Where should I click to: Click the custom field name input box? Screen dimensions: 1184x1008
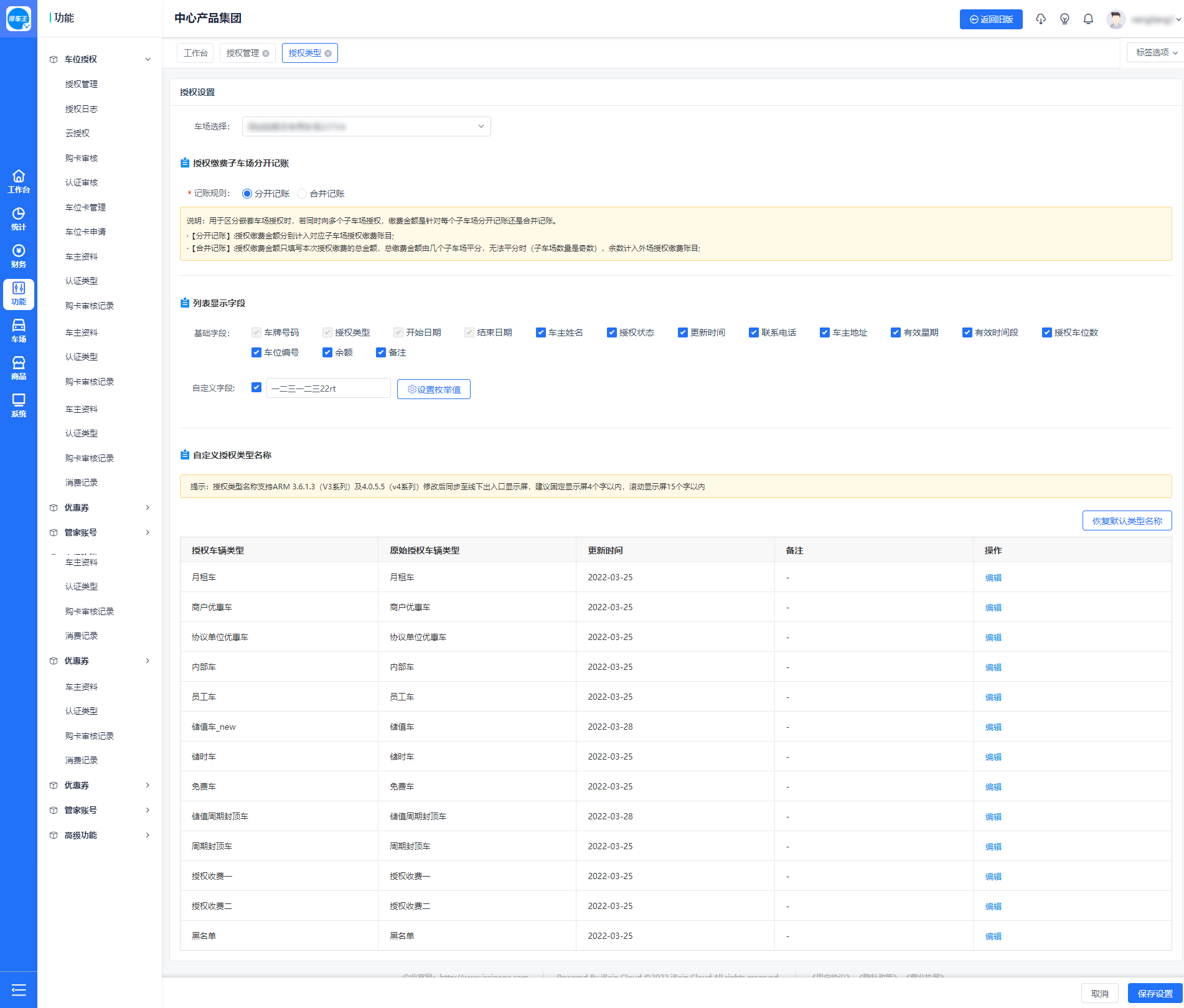click(x=328, y=388)
